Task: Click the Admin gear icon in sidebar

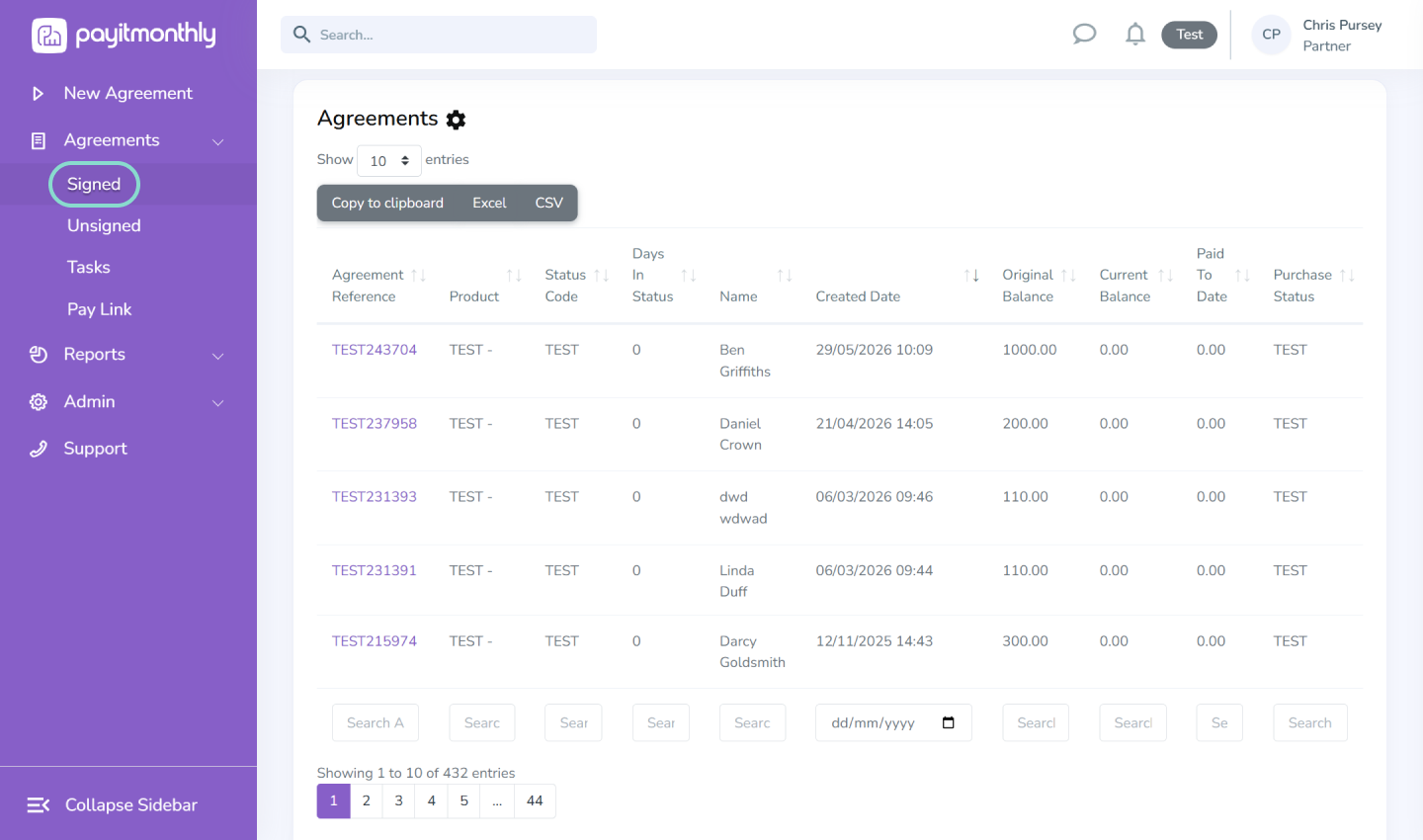Action: (x=39, y=402)
